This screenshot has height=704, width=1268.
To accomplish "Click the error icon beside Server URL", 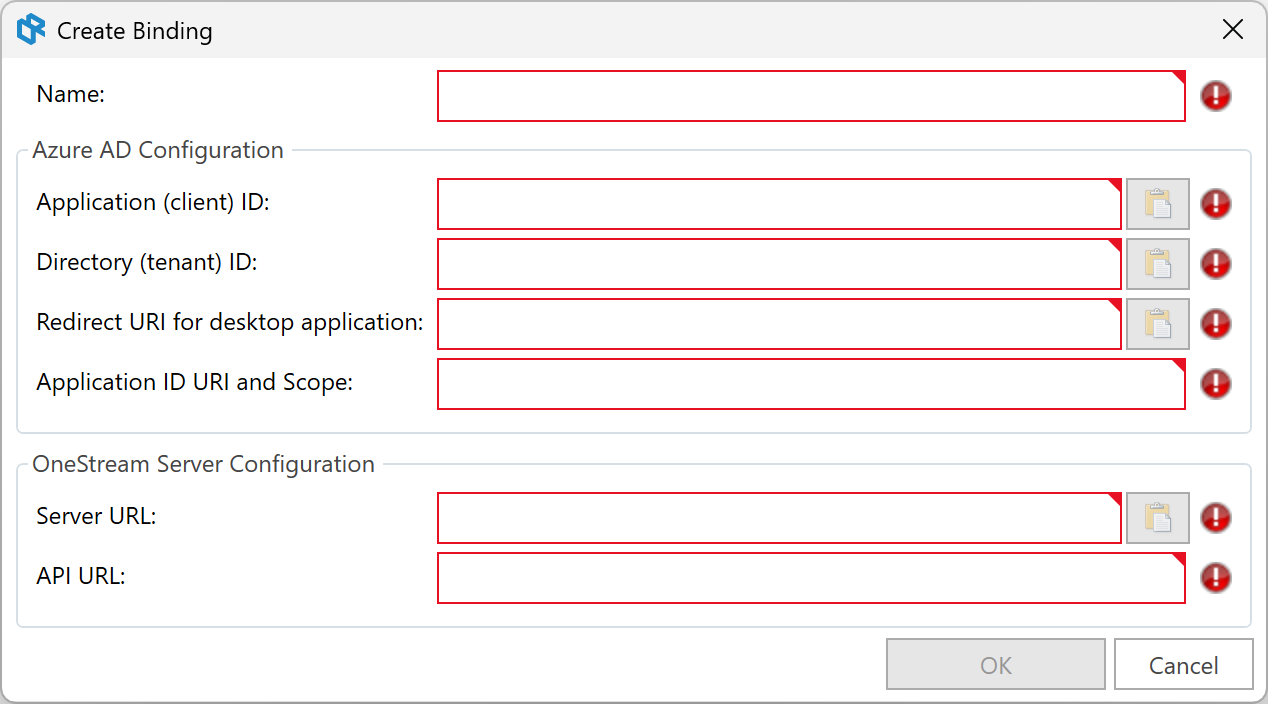I will (1216, 518).
